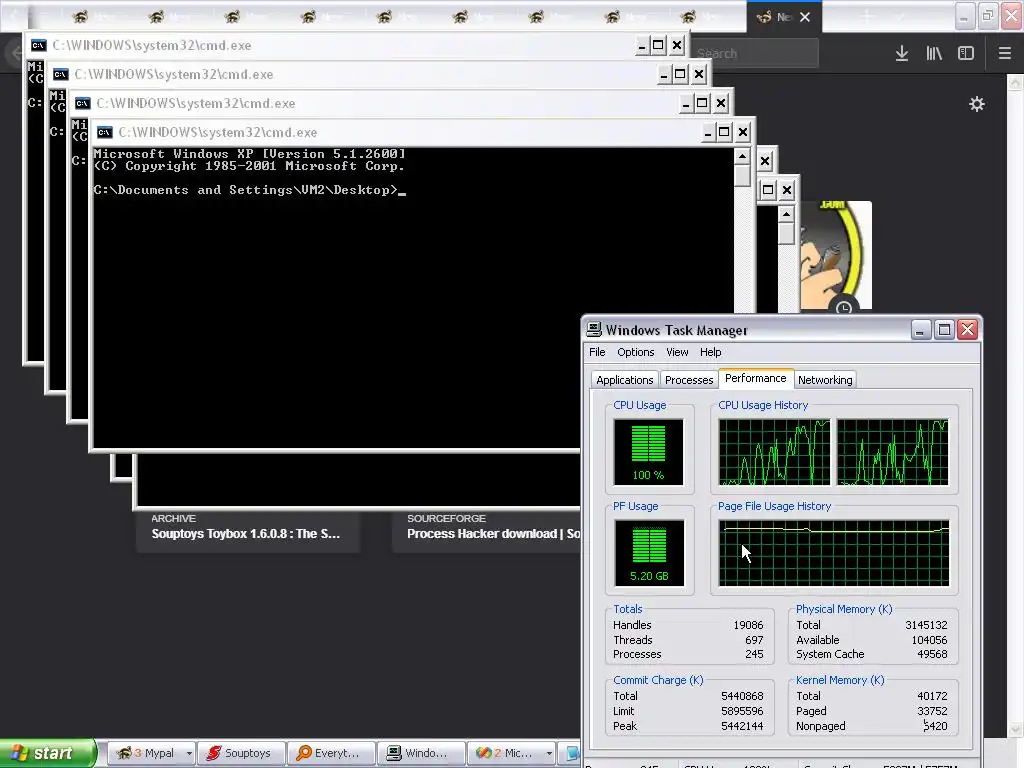Close the front cmd.exe window
The width and height of the screenshot is (1024, 768).
(x=743, y=133)
